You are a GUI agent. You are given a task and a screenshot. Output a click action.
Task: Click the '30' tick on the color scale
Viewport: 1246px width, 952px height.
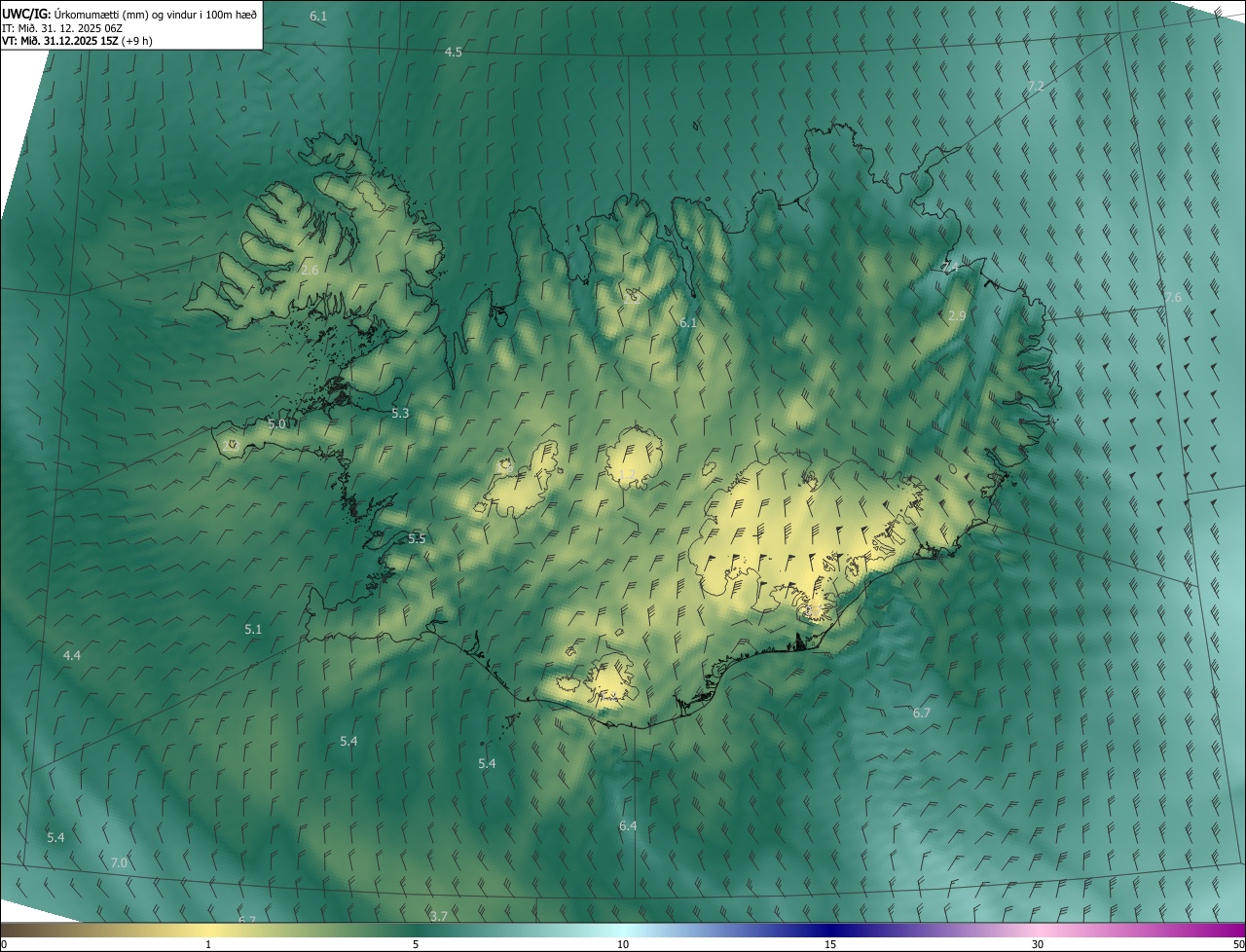[1038, 945]
